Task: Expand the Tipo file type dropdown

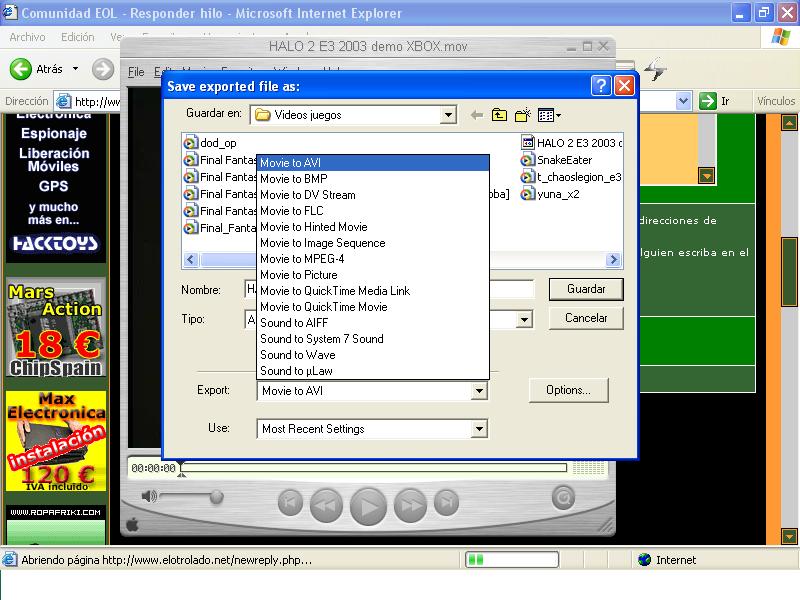Action: [x=524, y=320]
